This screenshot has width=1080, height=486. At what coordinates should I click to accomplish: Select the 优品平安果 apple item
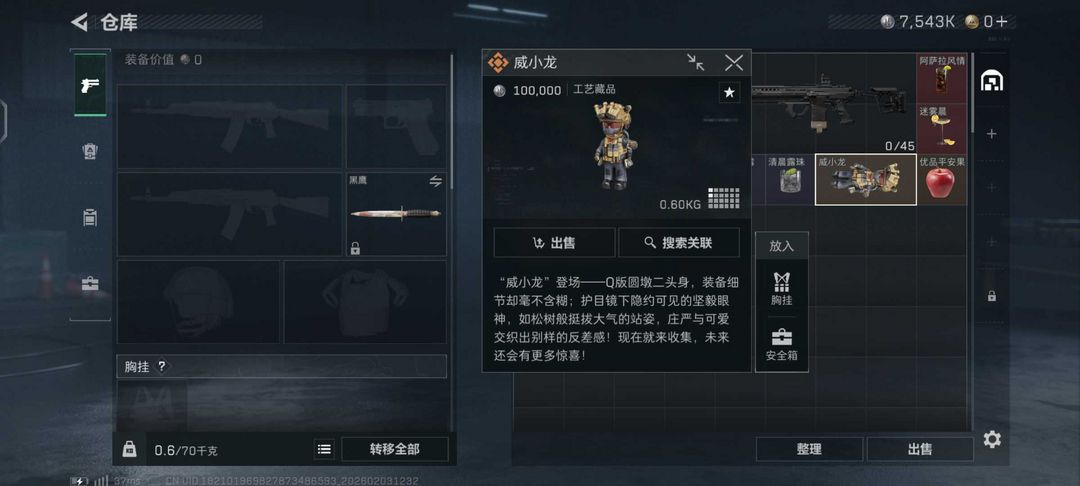(x=942, y=180)
